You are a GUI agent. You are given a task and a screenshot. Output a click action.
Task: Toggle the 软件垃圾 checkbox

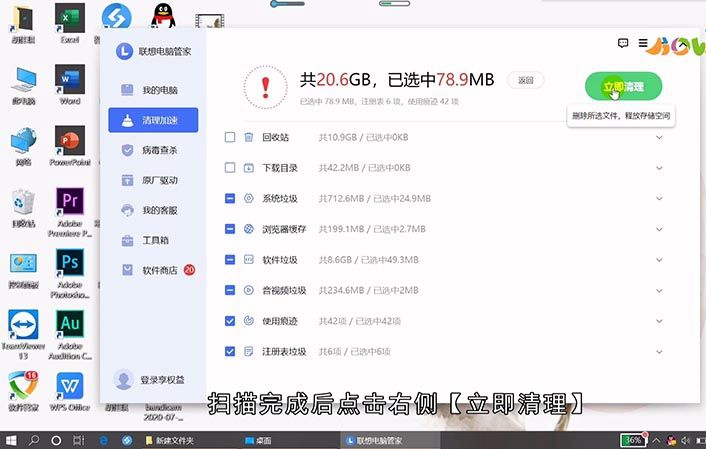click(x=230, y=259)
